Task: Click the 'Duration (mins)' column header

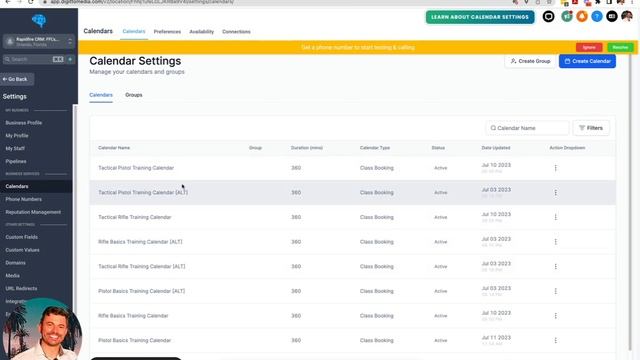Action: coord(307,148)
